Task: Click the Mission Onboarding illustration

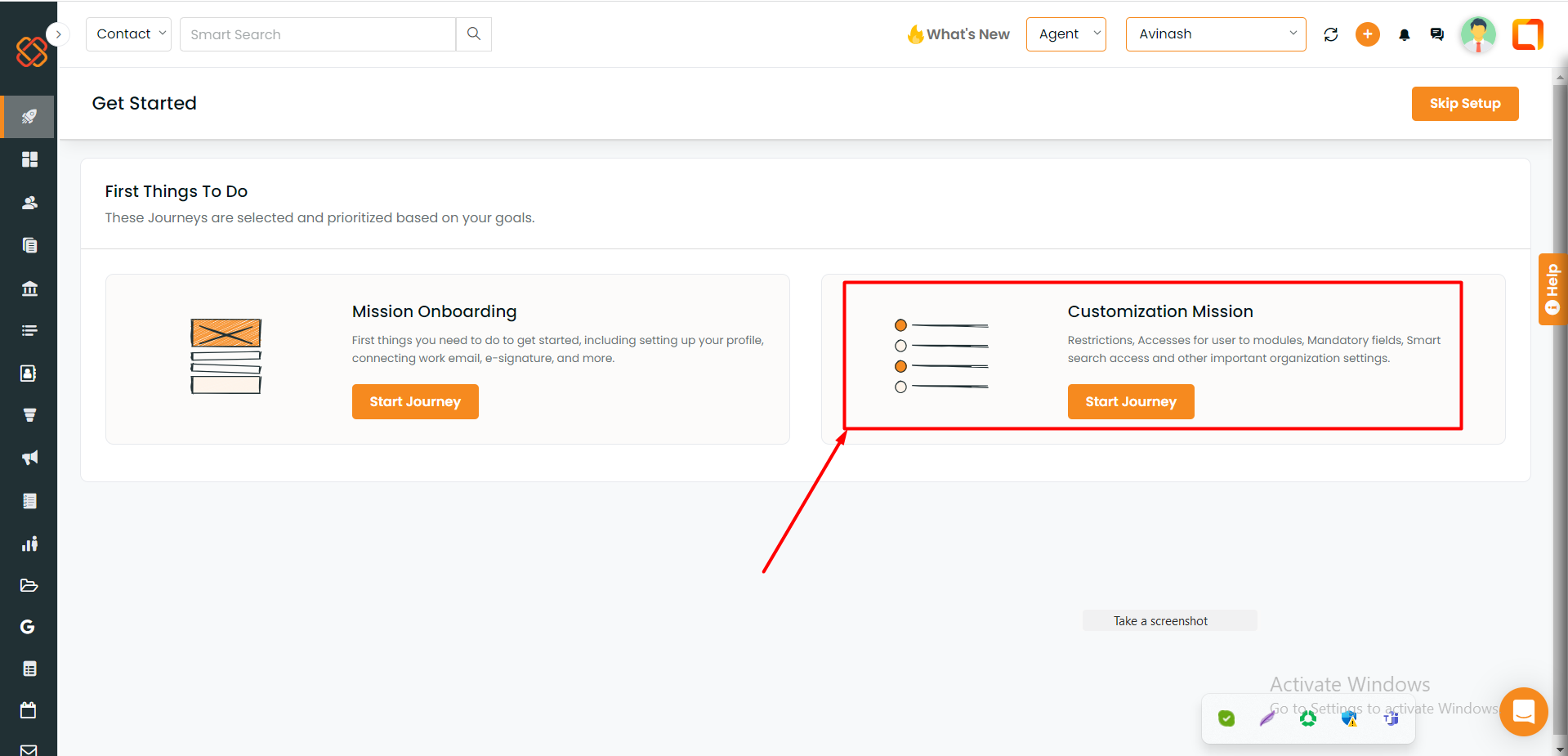Action: click(226, 356)
